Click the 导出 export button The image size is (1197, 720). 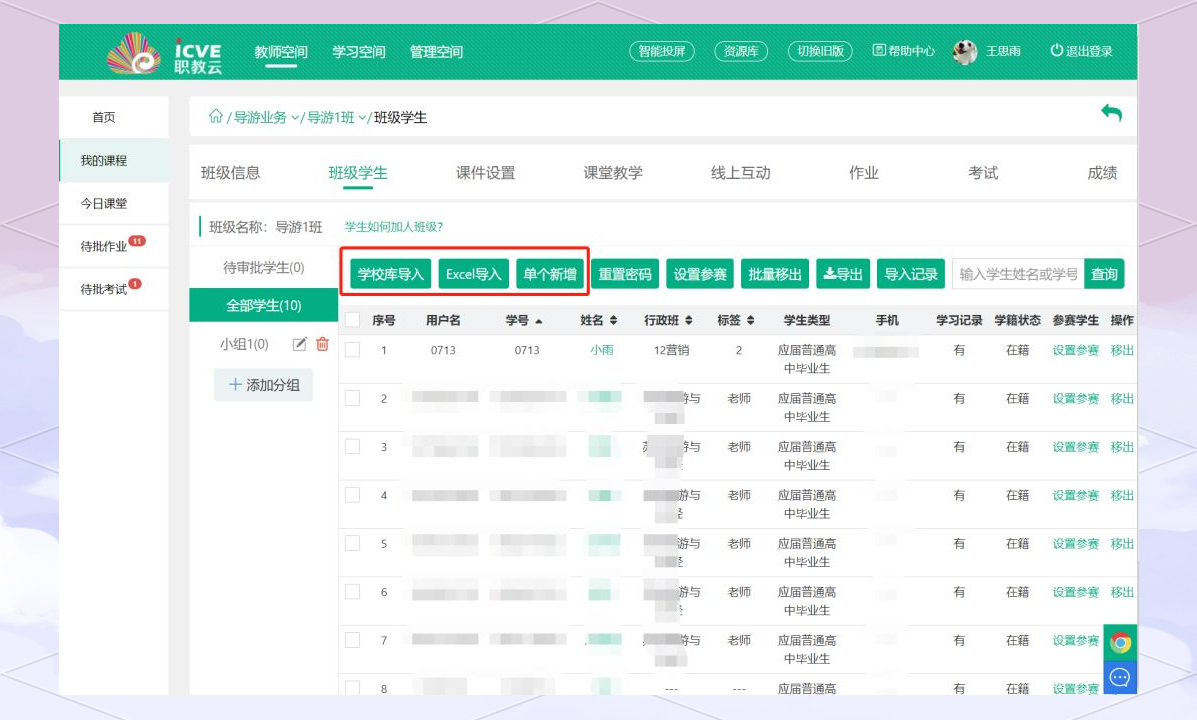843,274
